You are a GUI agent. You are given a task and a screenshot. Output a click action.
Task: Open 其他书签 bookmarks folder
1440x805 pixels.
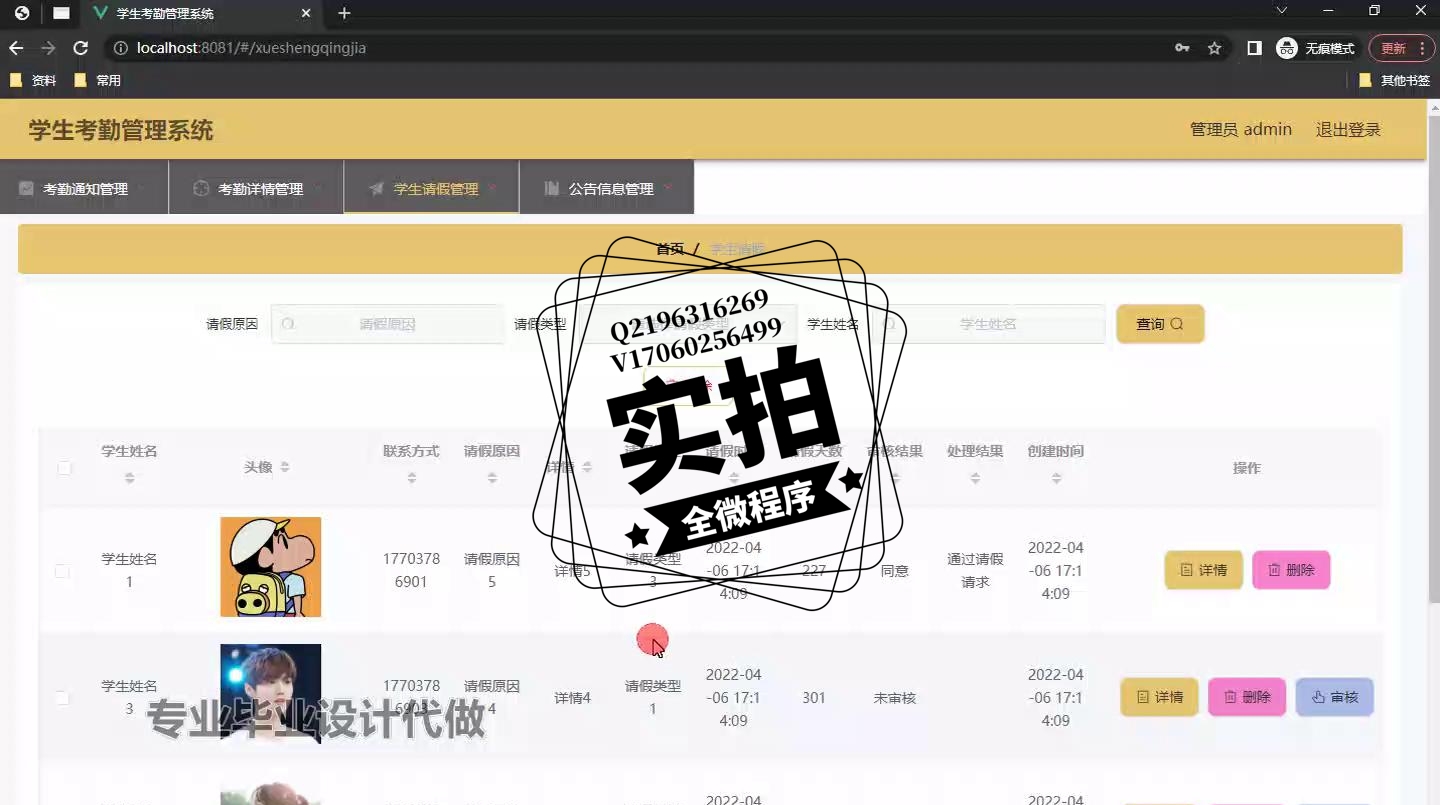tap(1394, 81)
